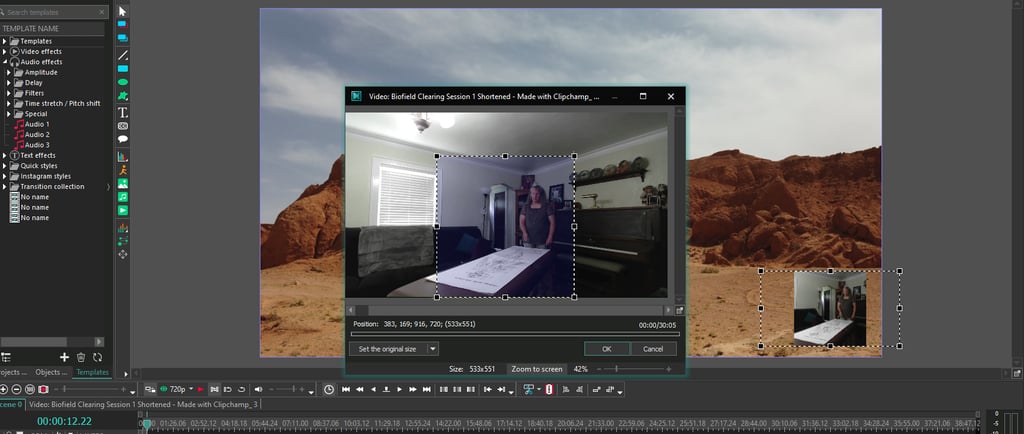Select the Audio 3 template
This screenshot has width=1024, height=434.
click(37, 145)
